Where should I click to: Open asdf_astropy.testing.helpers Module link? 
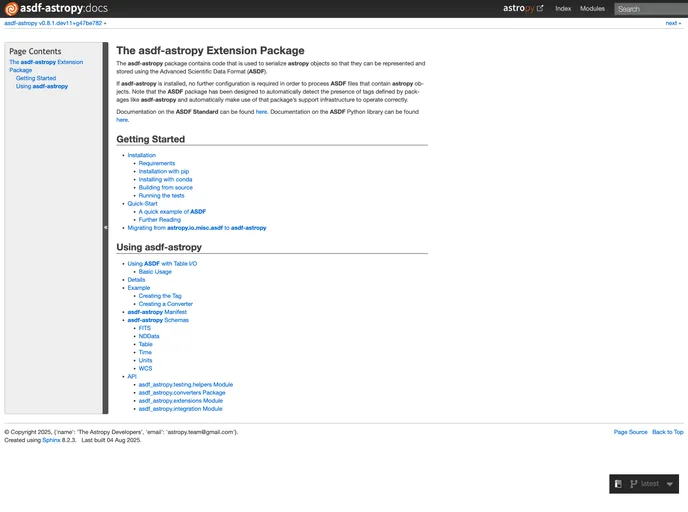[186, 384]
